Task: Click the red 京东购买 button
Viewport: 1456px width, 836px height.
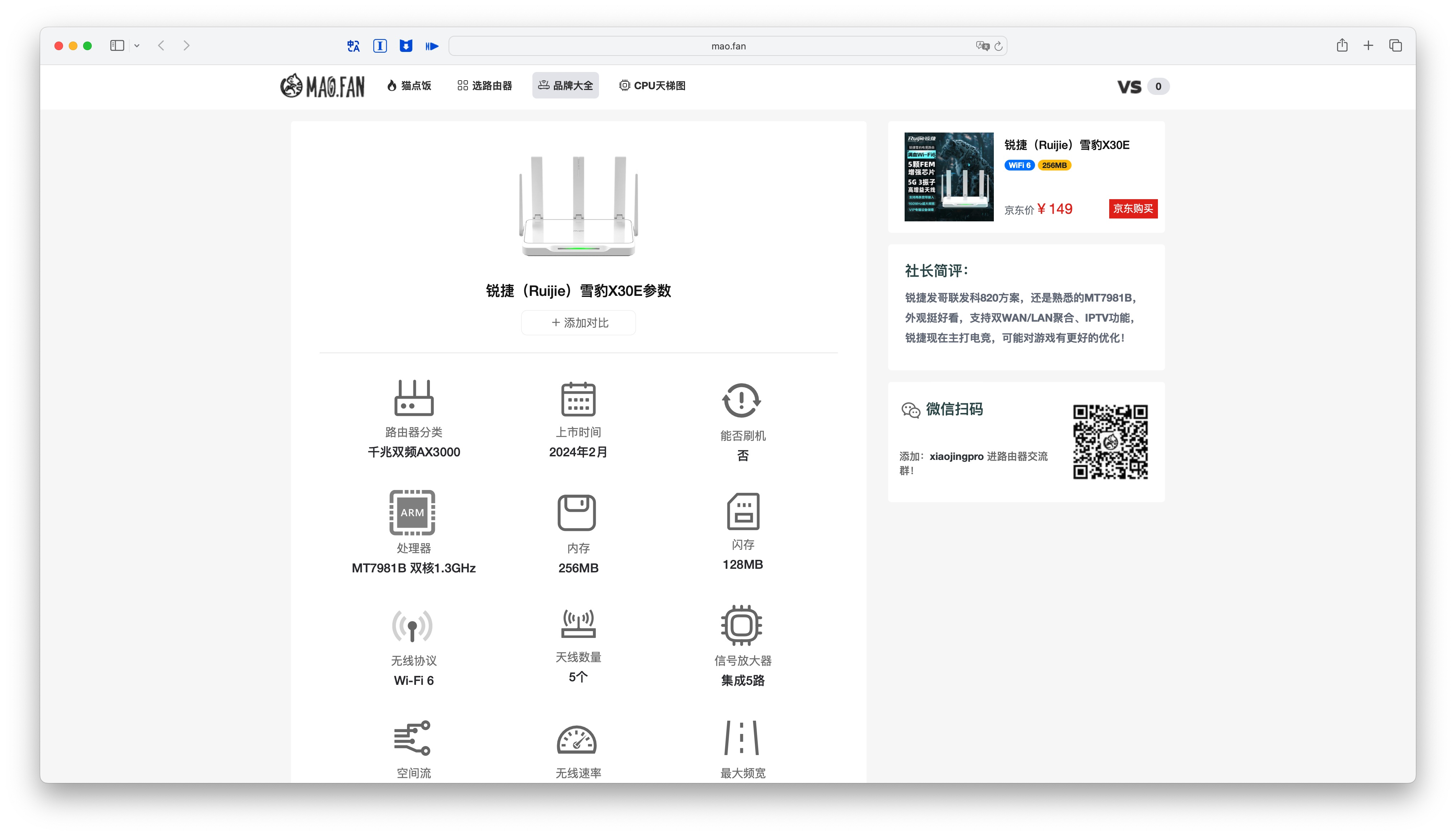Action: tap(1133, 208)
